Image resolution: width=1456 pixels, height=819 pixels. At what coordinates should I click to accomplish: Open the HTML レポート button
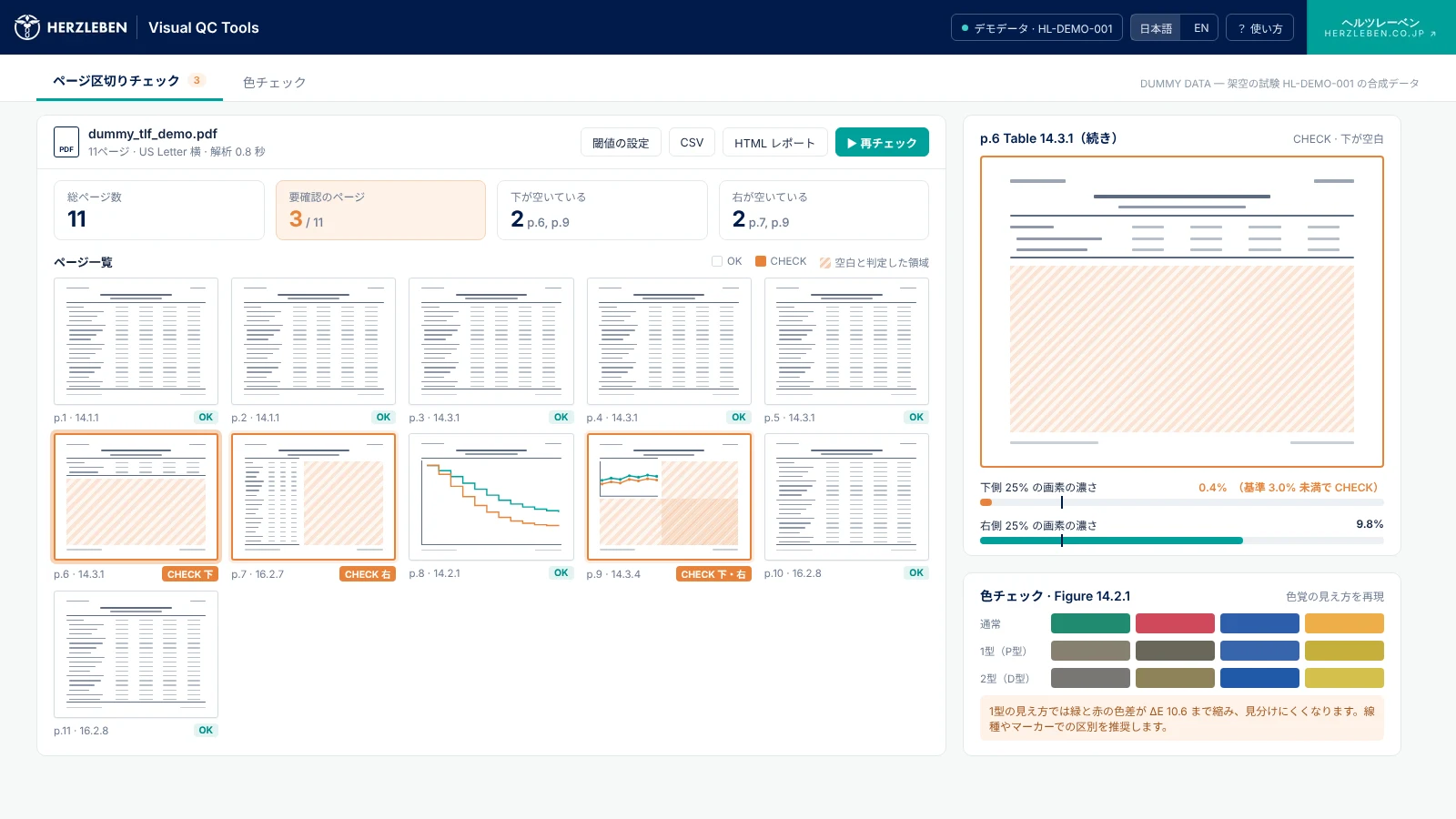click(774, 143)
